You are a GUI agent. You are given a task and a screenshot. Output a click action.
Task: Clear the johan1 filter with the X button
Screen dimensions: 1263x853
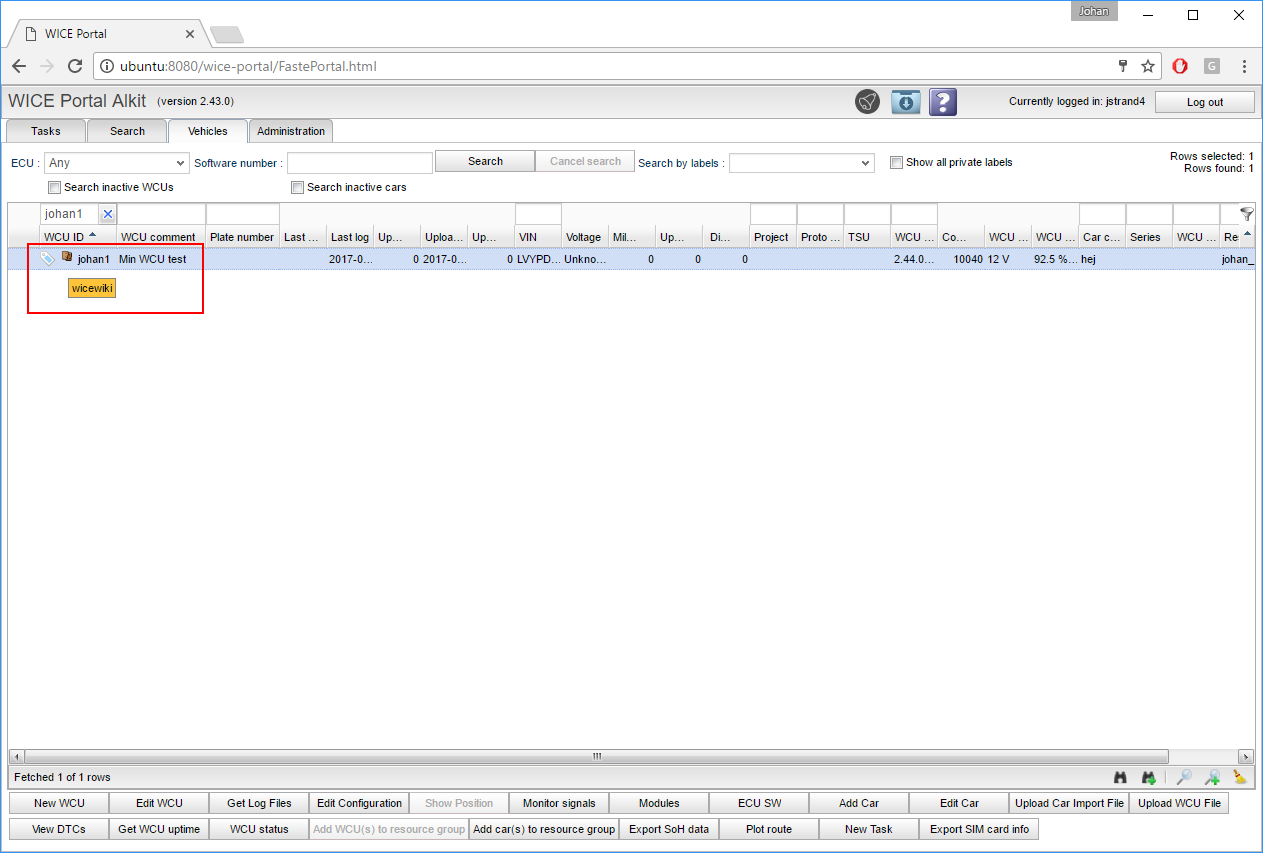pyautogui.click(x=108, y=214)
